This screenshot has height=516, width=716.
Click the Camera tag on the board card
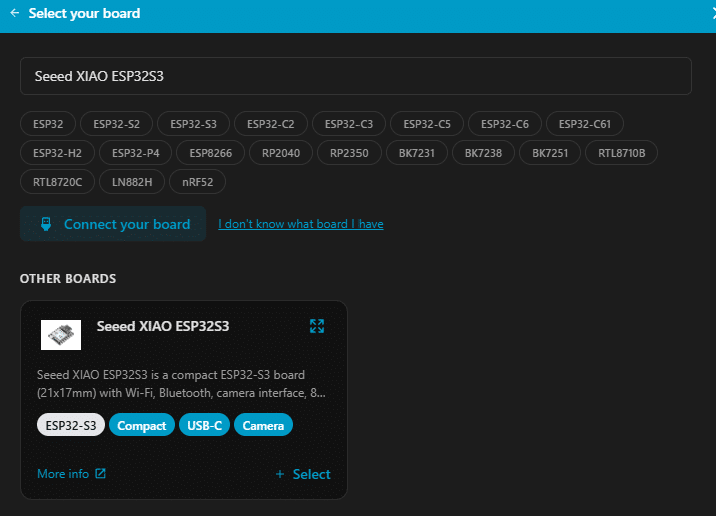263,425
